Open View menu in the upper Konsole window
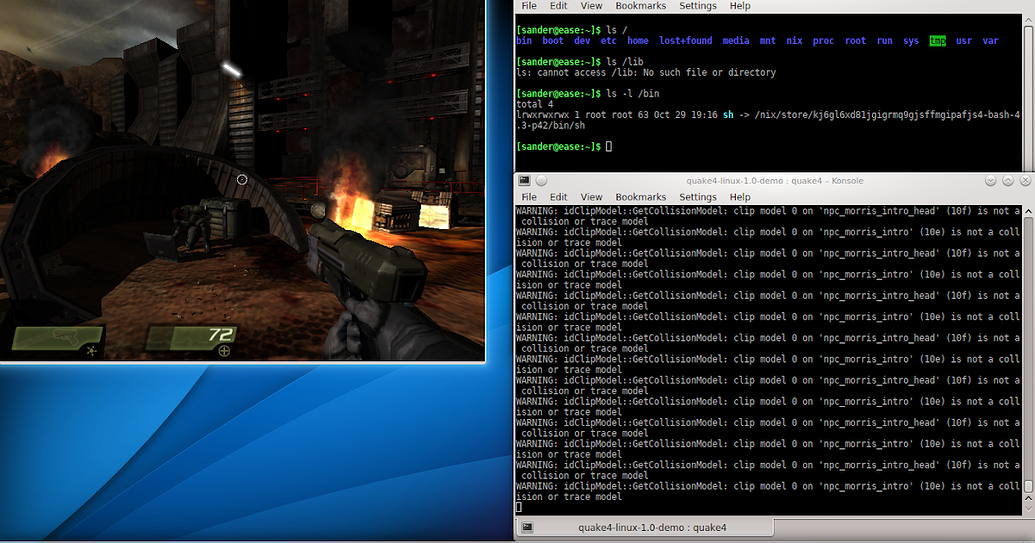The width and height of the screenshot is (1035, 543). click(x=591, y=6)
